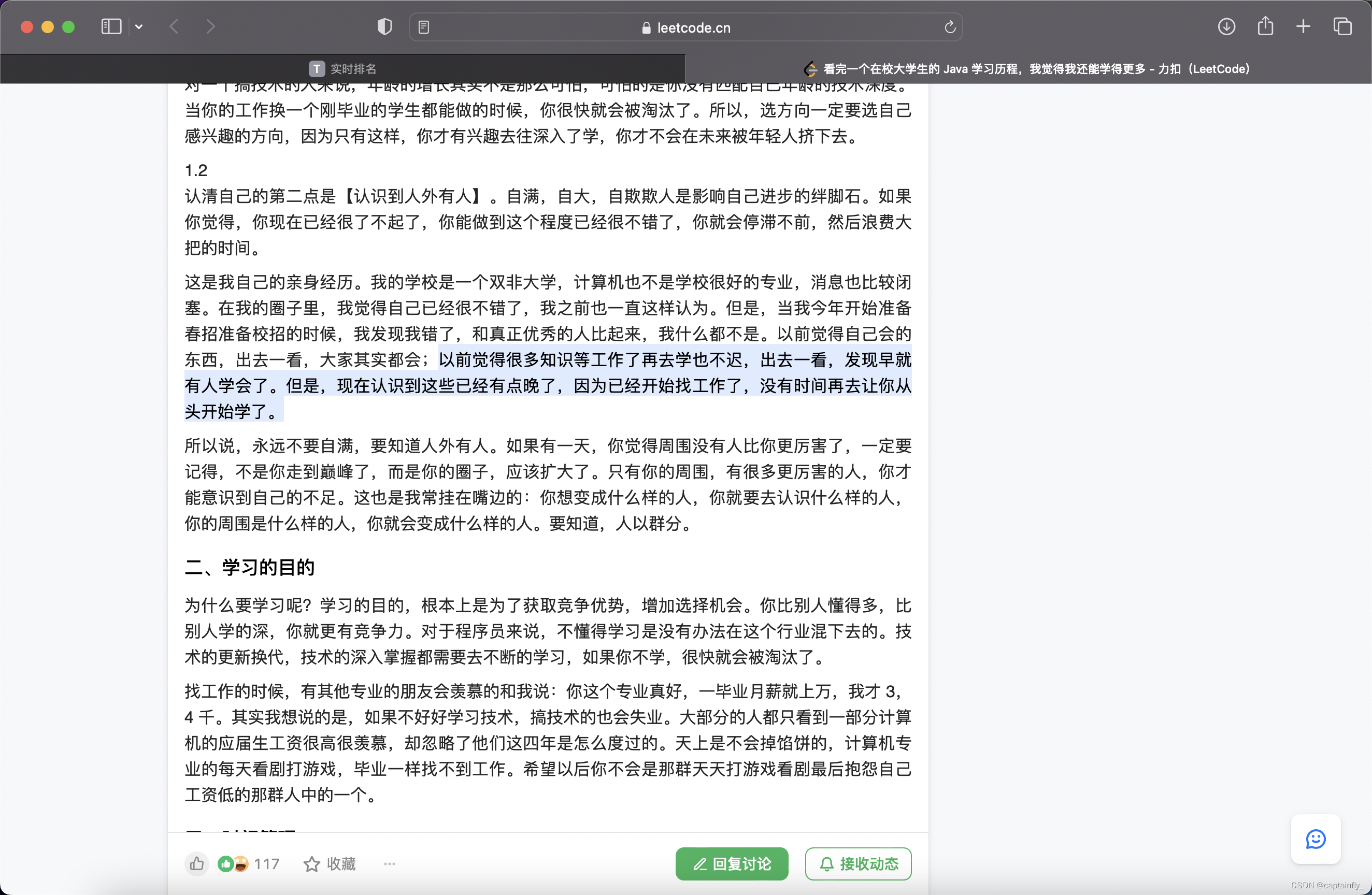Open the feedback chat smiley icon
The height and width of the screenshot is (895, 1372).
[x=1316, y=839]
